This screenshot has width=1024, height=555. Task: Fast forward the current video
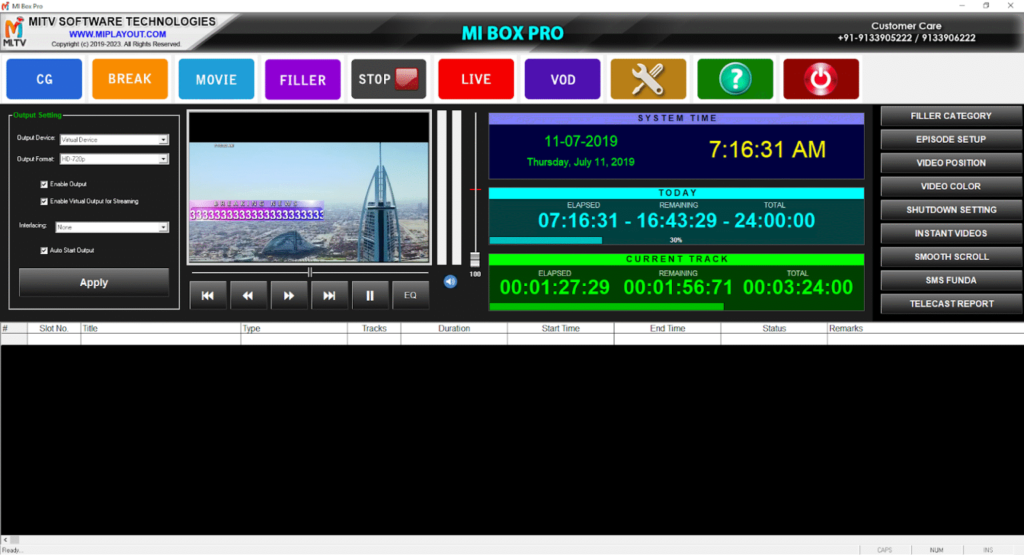point(289,296)
